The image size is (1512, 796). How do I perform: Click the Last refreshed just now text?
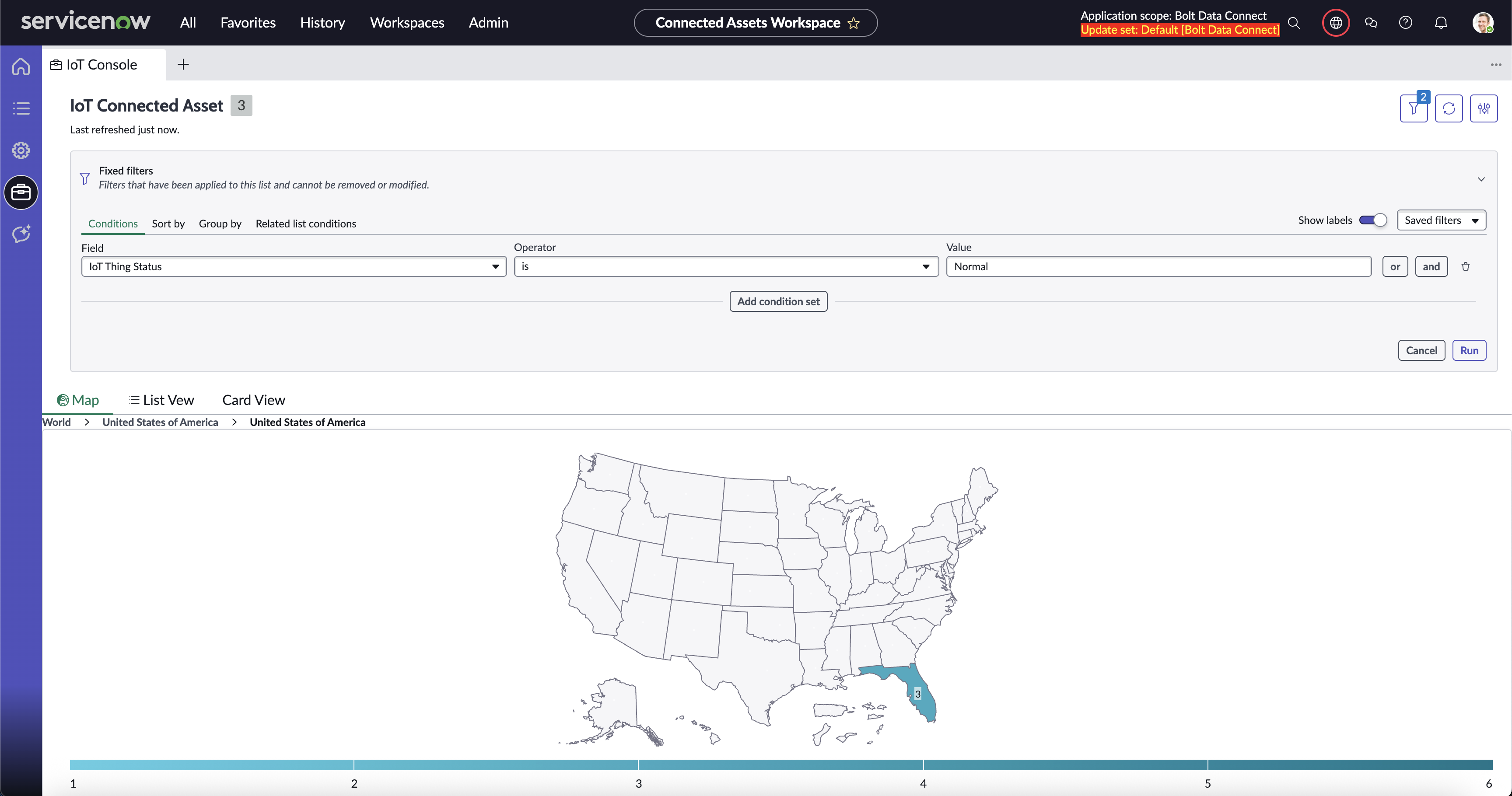click(x=124, y=129)
